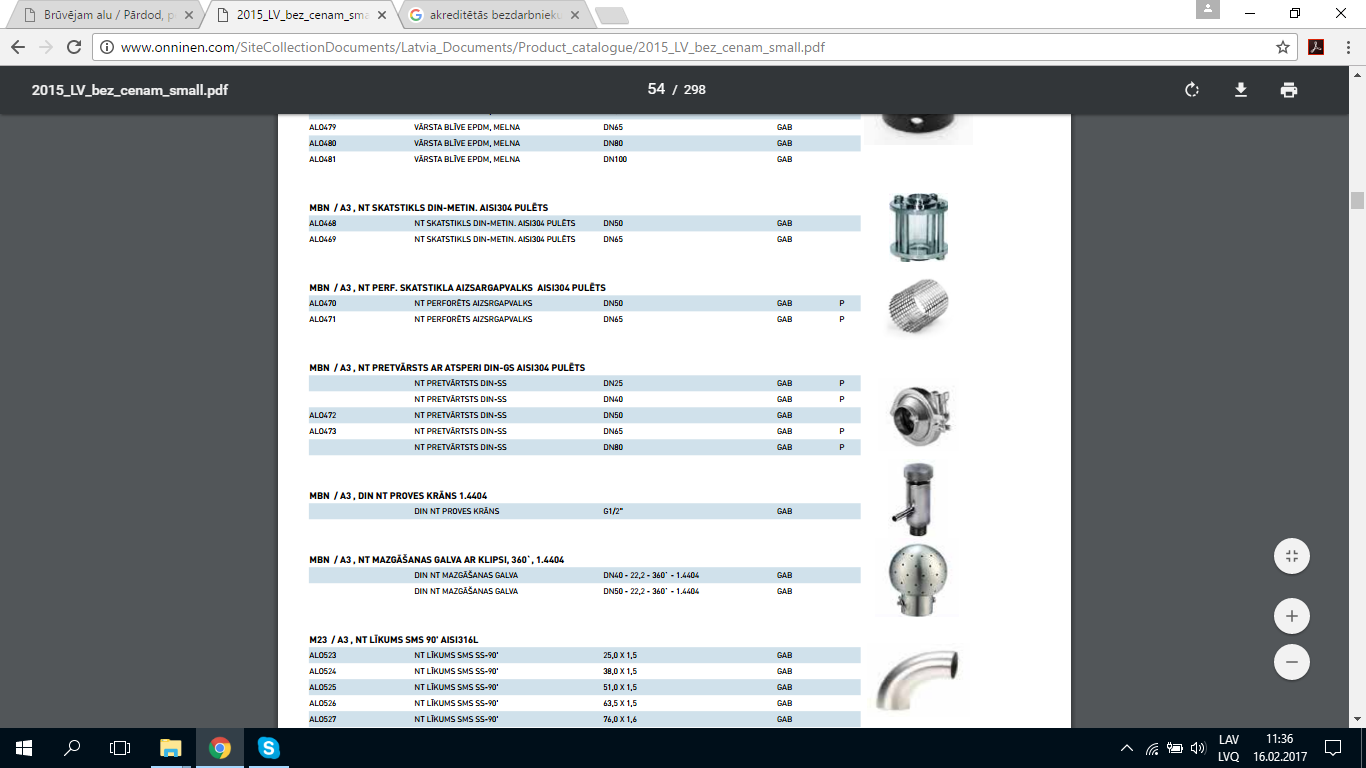Viewport: 1366px width, 768px height.
Task: Reload the current page
Action: [x=73, y=47]
